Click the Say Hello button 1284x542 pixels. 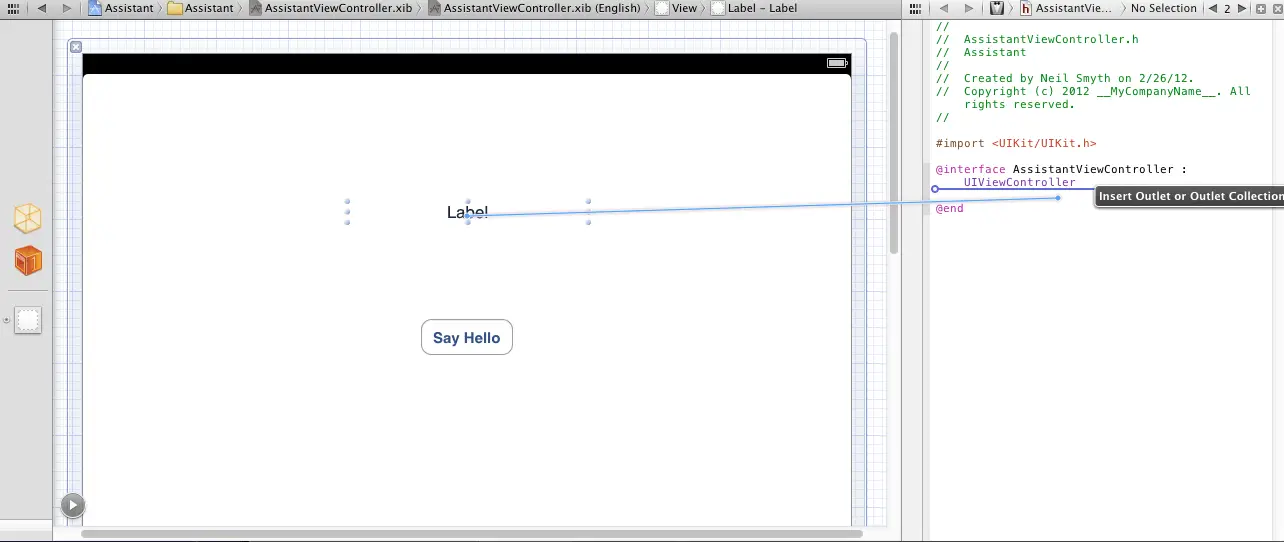coord(466,338)
